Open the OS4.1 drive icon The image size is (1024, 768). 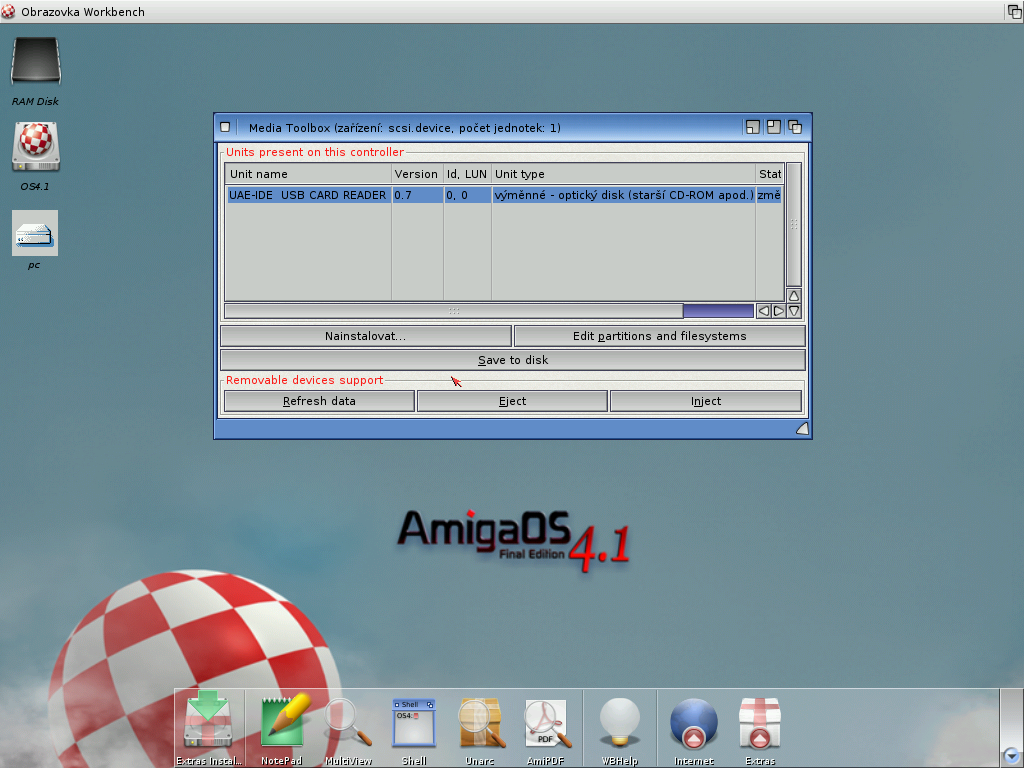[36, 148]
